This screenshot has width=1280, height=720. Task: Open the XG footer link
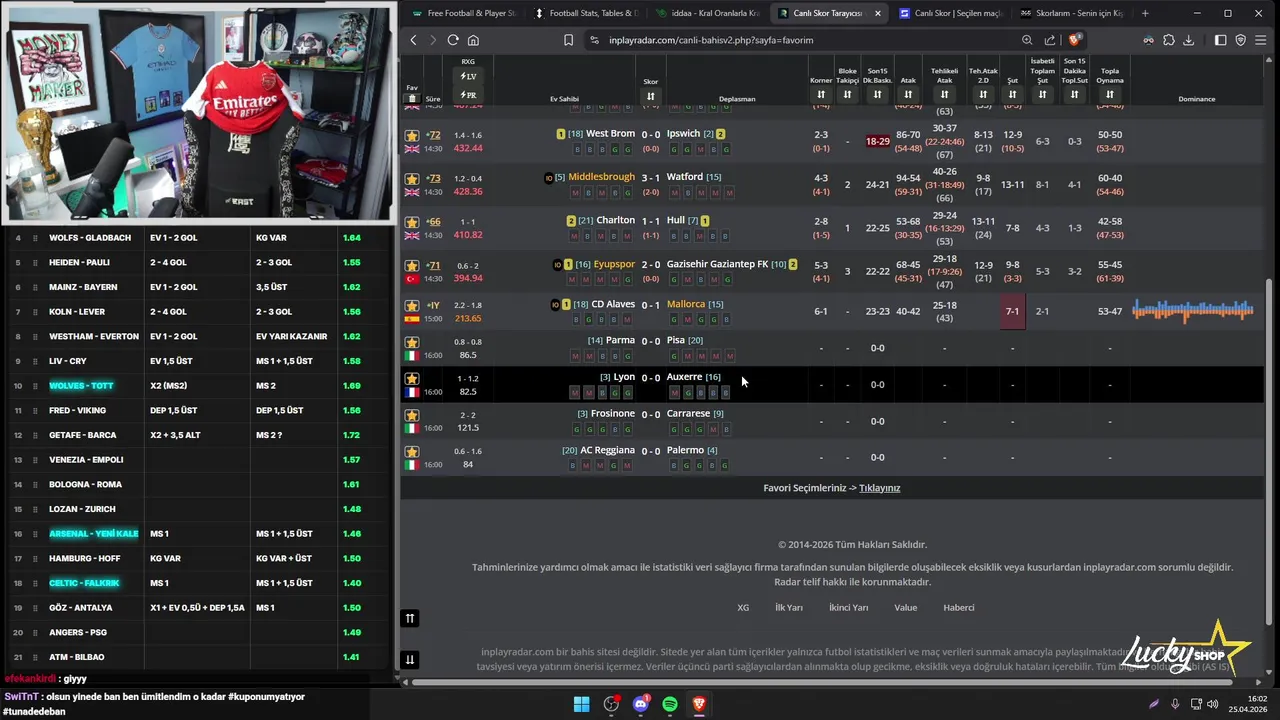[743, 607]
